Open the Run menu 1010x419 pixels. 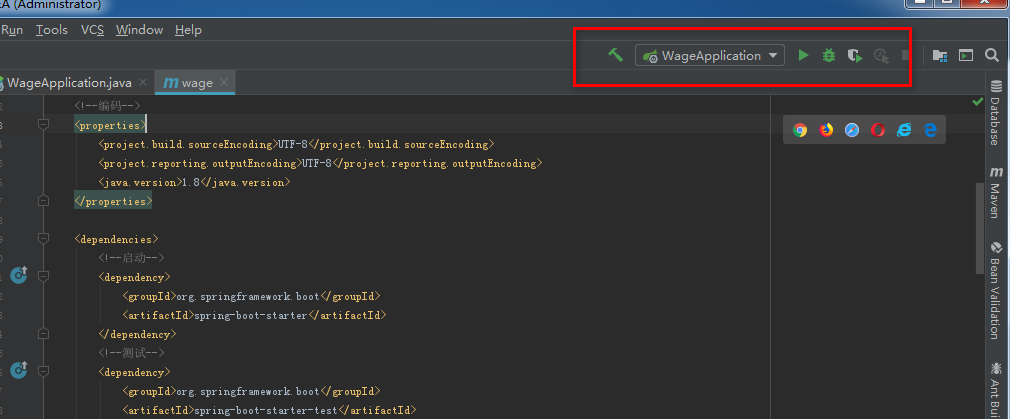click(x=12, y=30)
